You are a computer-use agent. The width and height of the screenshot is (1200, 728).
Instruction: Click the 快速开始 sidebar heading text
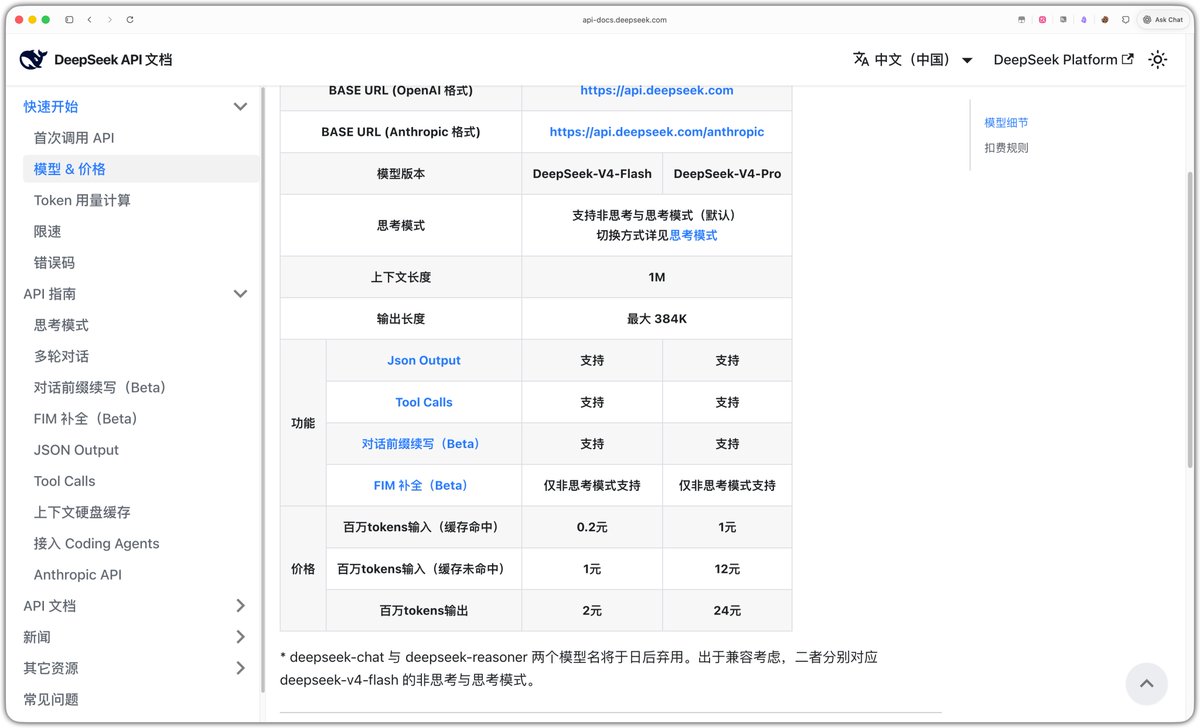(51, 106)
